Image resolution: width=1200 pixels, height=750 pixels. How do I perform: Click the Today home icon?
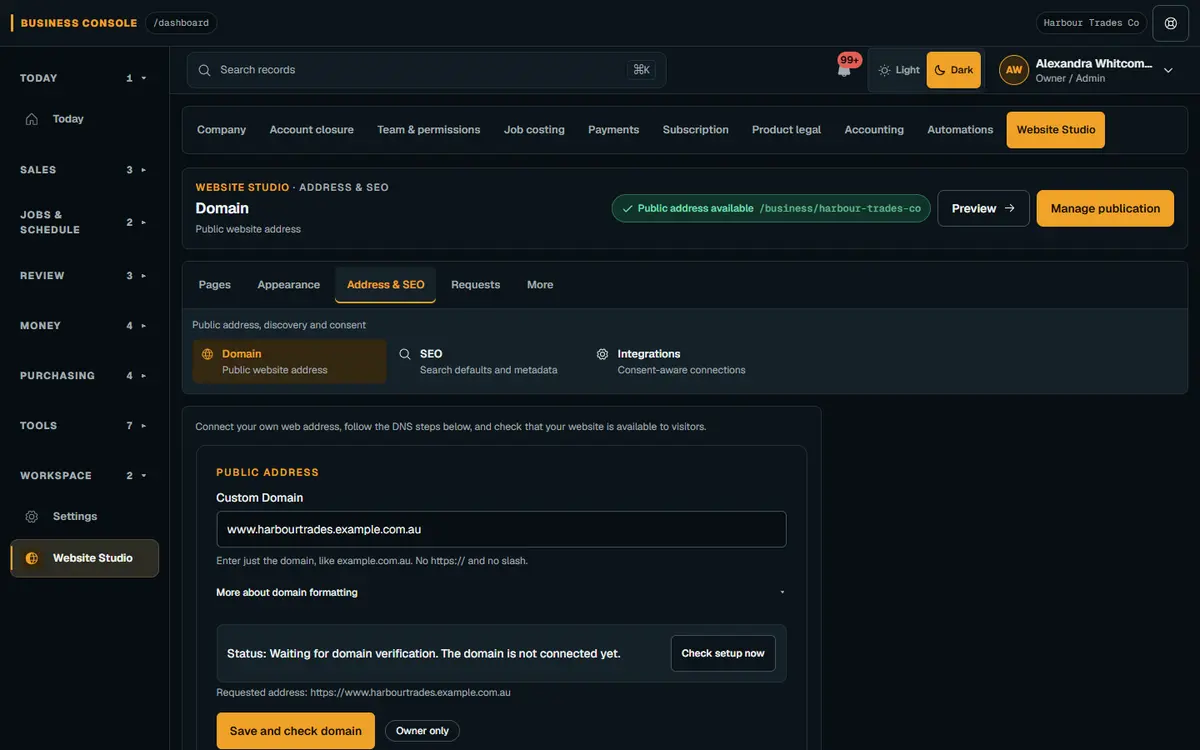pyautogui.click(x=32, y=119)
